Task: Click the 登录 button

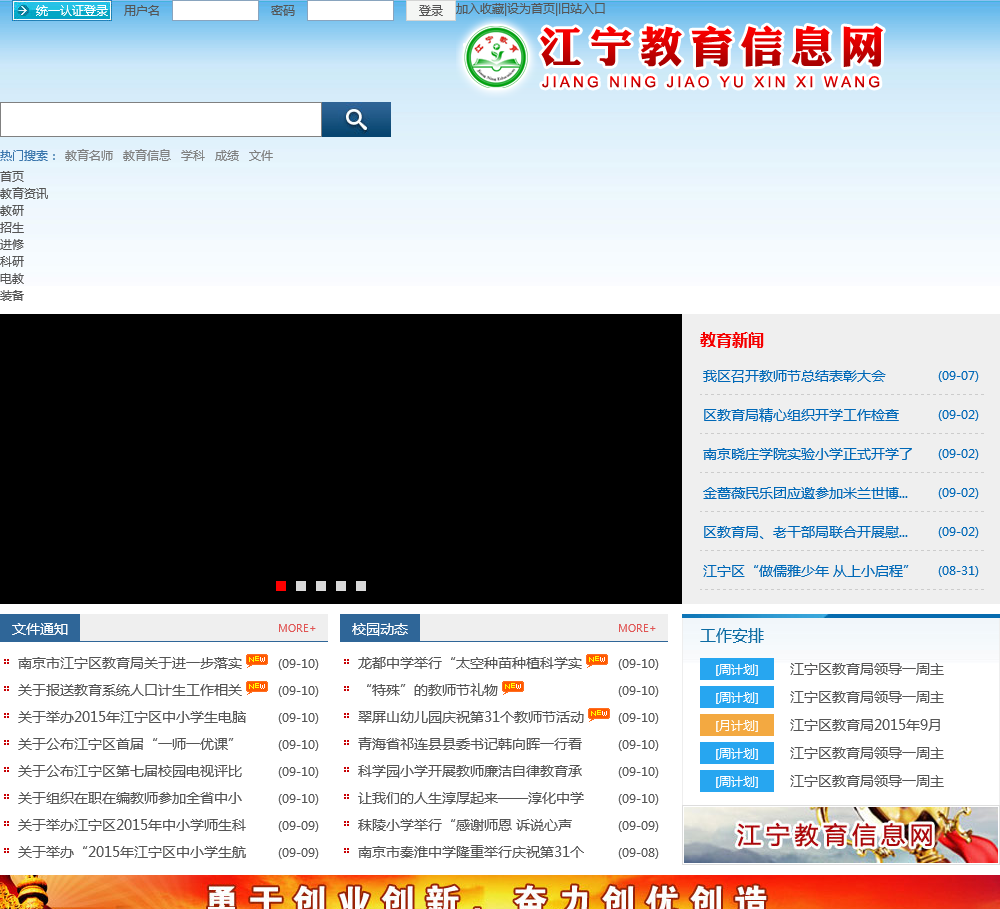Action: [x=430, y=11]
